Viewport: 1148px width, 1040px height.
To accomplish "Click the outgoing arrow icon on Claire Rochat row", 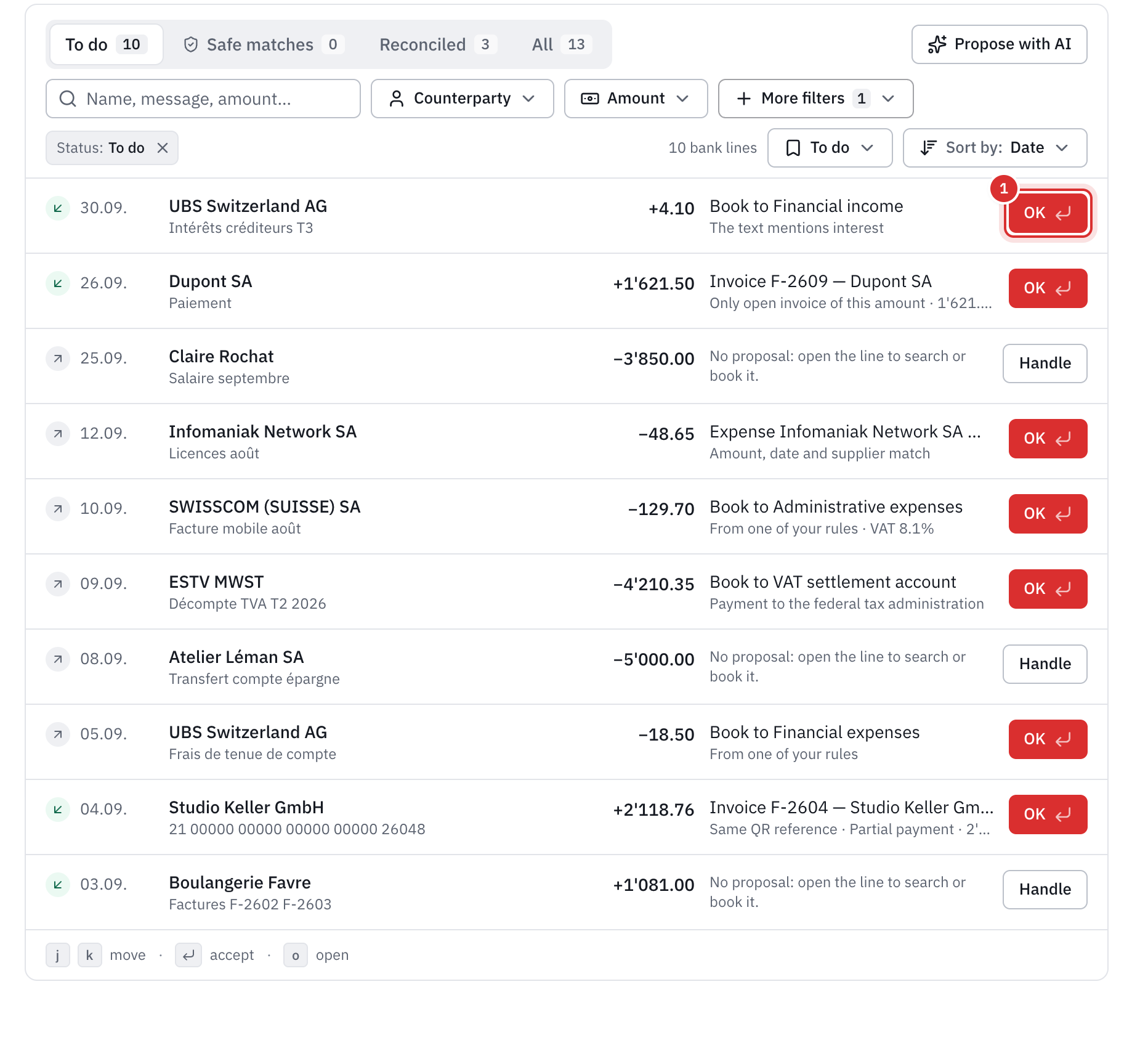I will [x=58, y=359].
